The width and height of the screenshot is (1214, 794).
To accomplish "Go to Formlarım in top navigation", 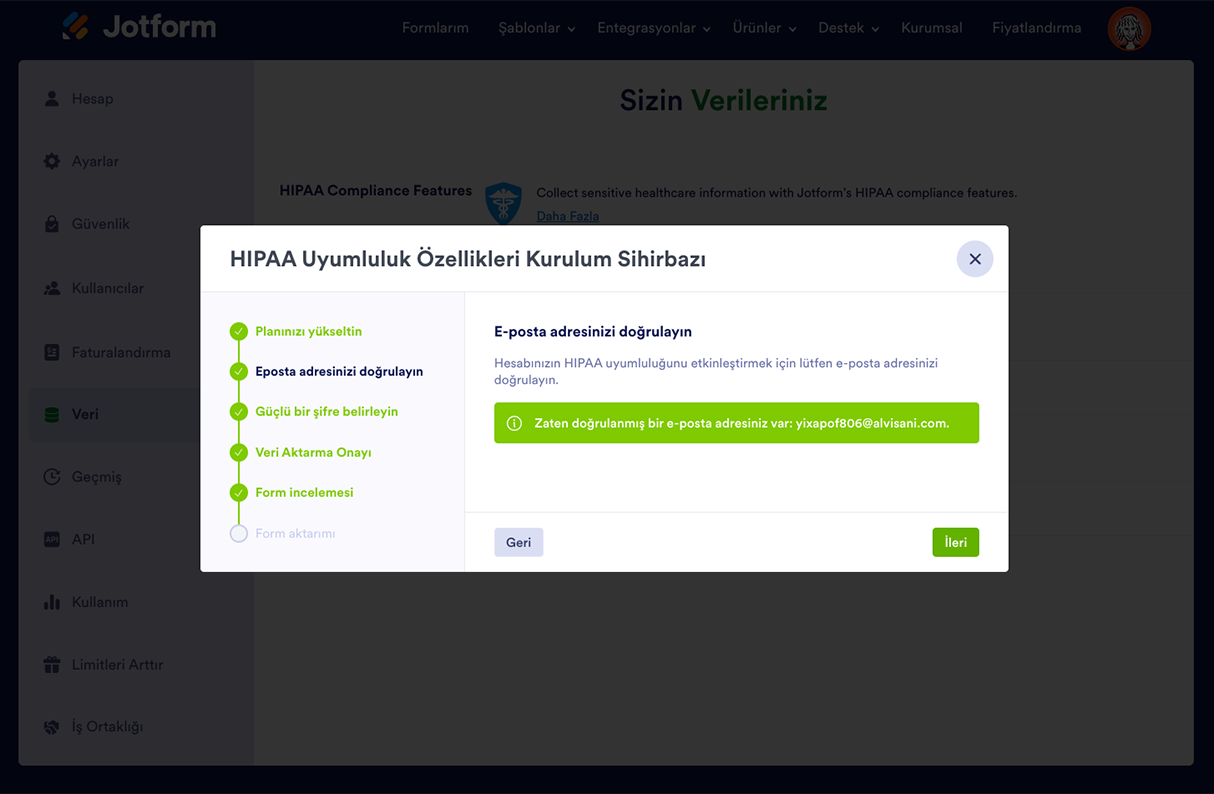I will [435, 28].
